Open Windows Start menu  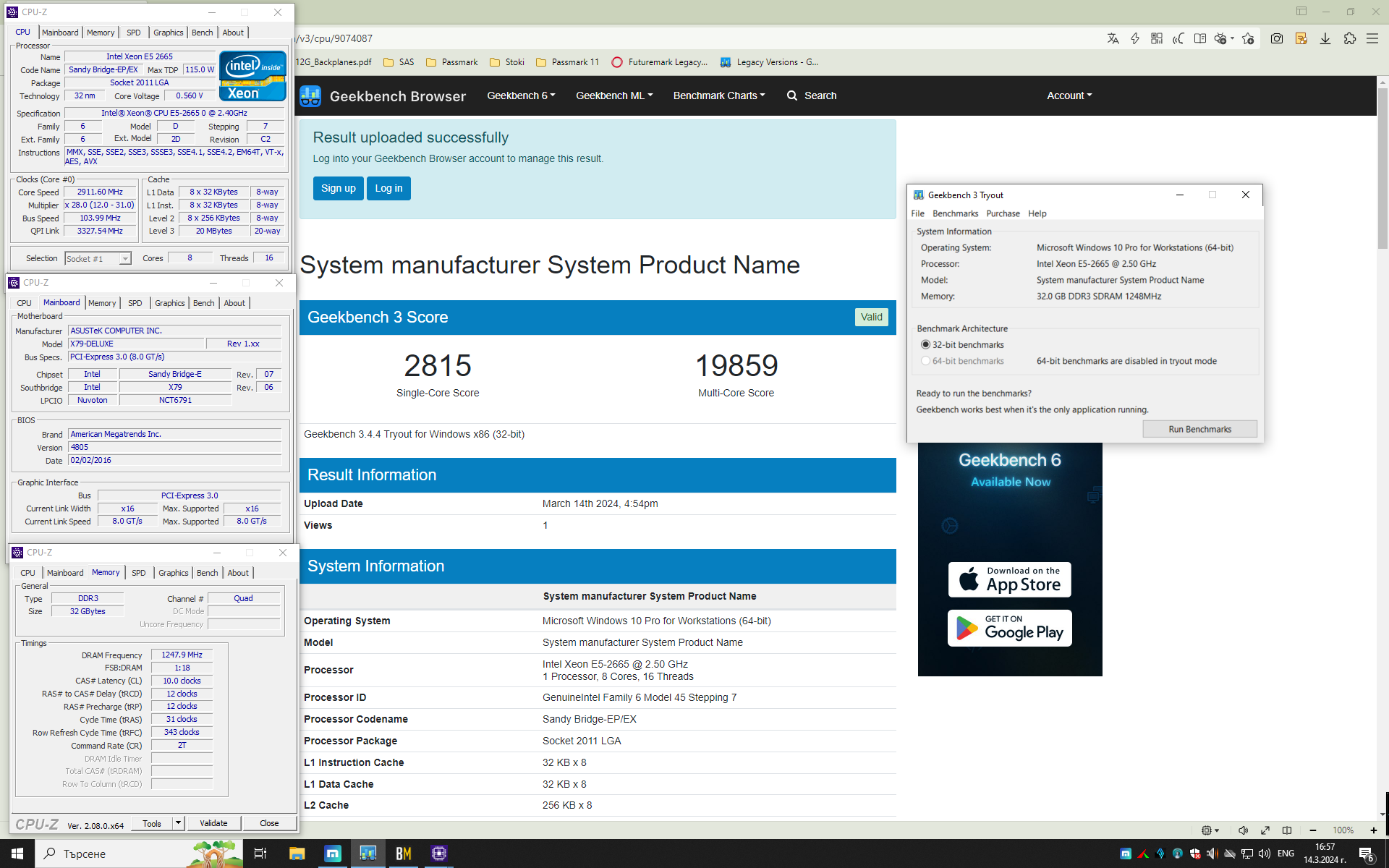click(x=17, y=854)
